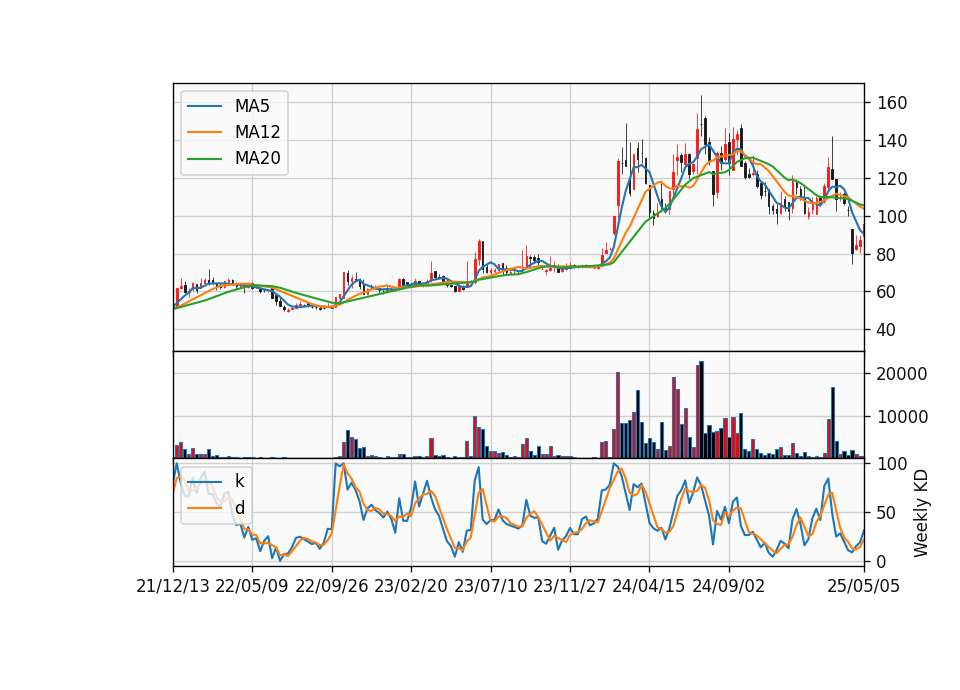Click the Weekly KD axis label
960x690 pixels.
tap(920, 513)
